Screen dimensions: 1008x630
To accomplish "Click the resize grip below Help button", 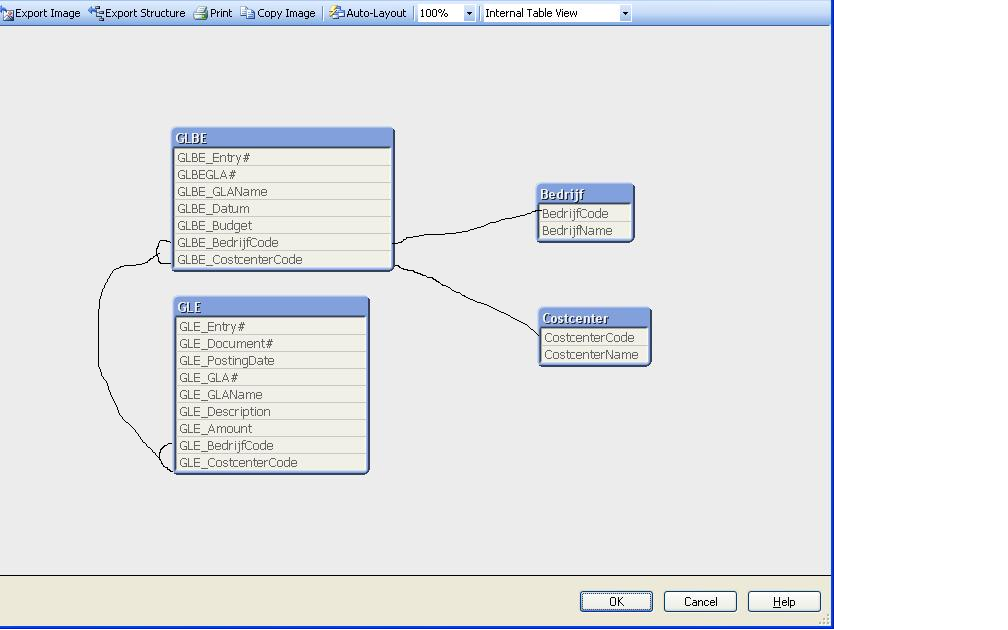I will [x=824, y=620].
